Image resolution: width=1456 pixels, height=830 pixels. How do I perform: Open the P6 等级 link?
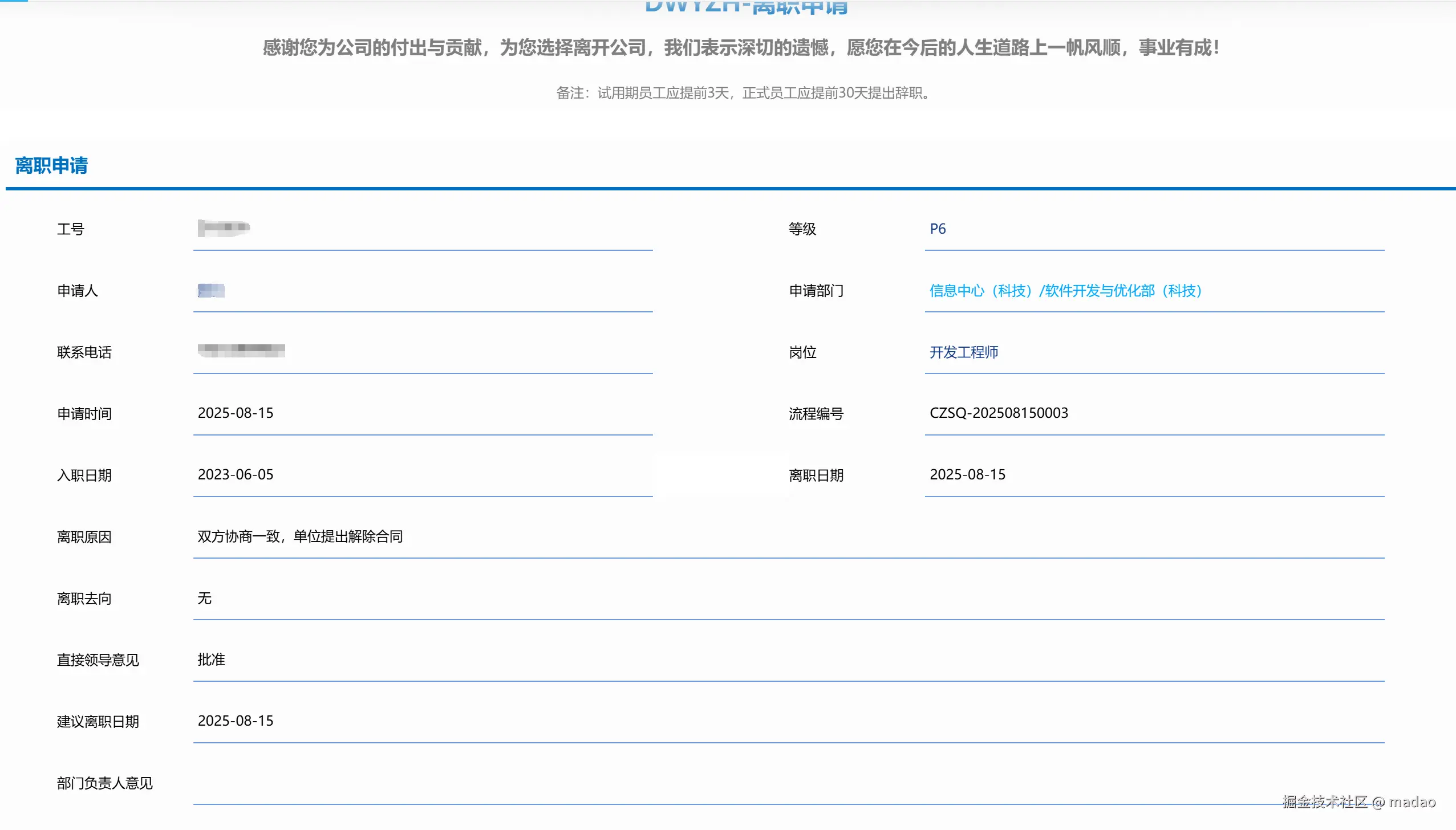coord(938,229)
